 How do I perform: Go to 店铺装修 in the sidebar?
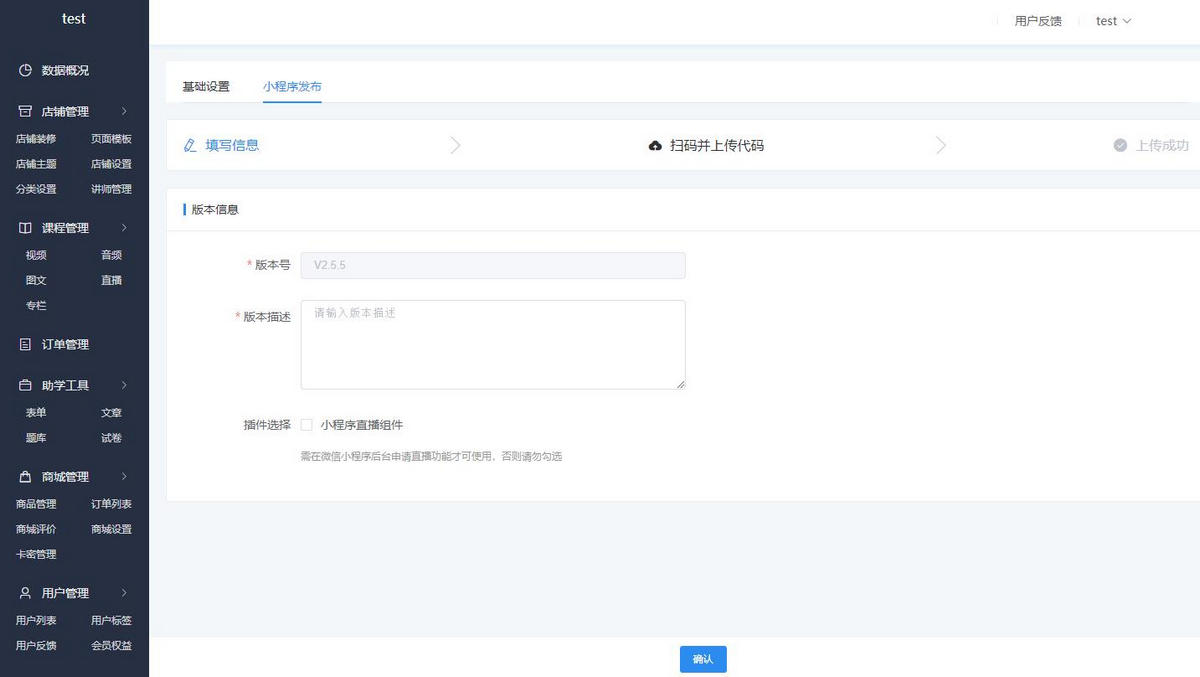click(x=36, y=139)
